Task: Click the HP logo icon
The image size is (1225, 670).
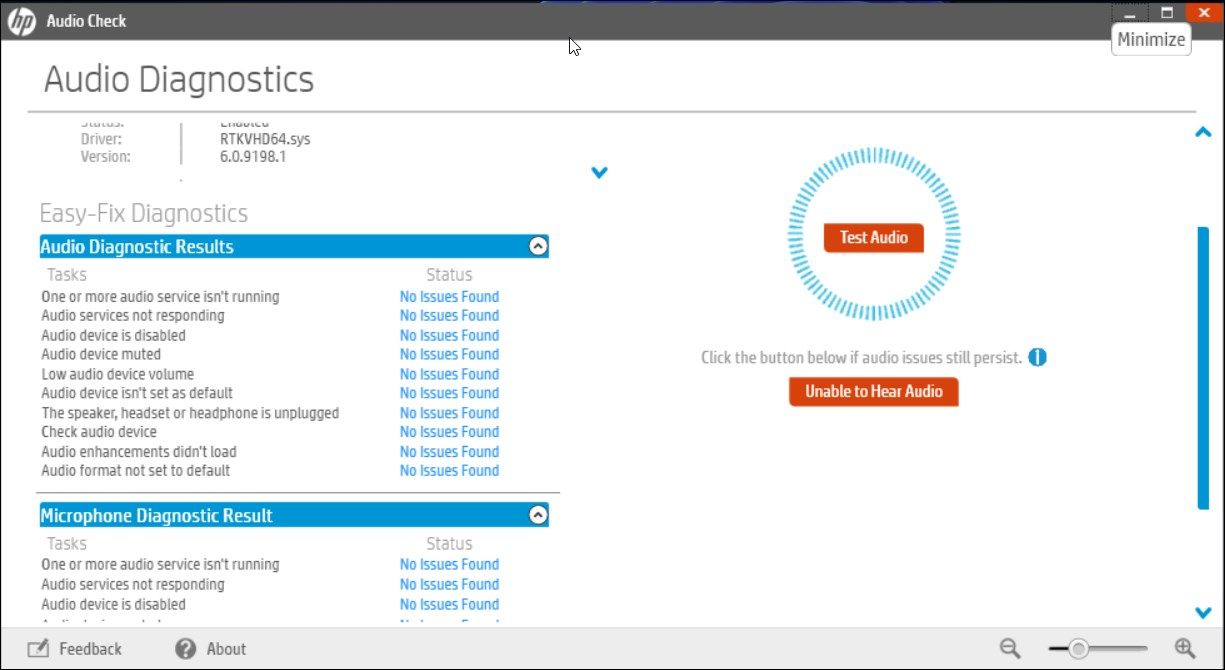Action: [21, 19]
